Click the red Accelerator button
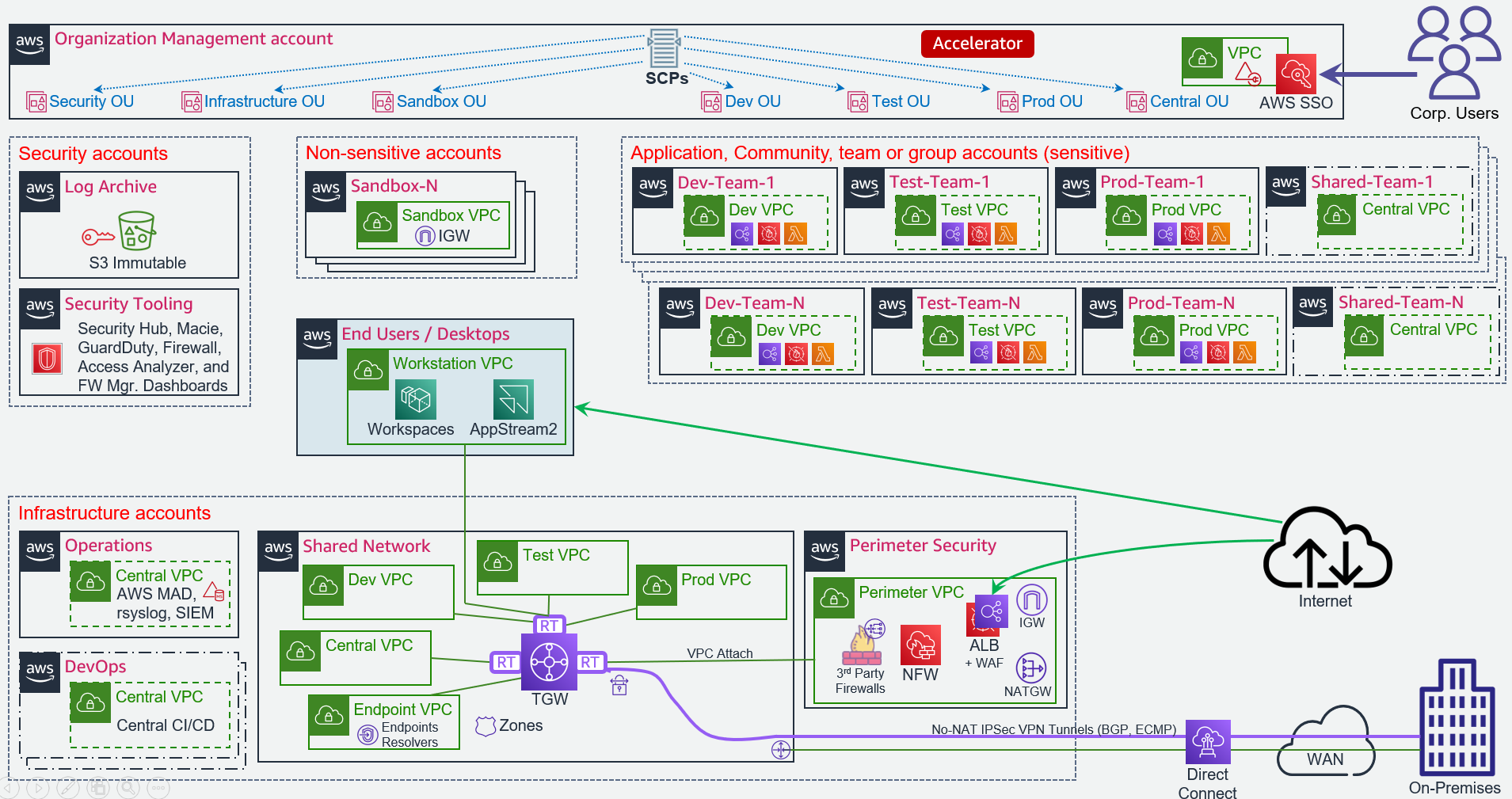 [x=977, y=44]
